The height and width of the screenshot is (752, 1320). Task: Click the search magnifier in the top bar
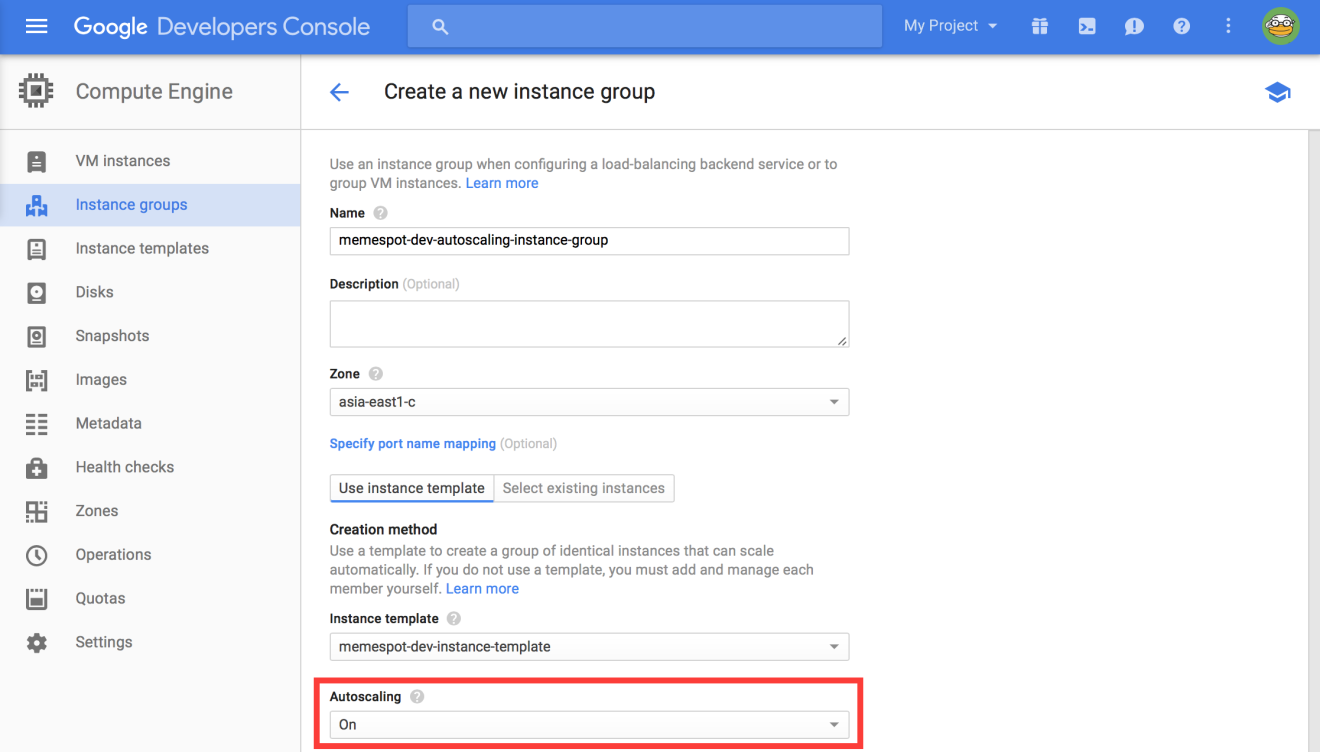(440, 26)
